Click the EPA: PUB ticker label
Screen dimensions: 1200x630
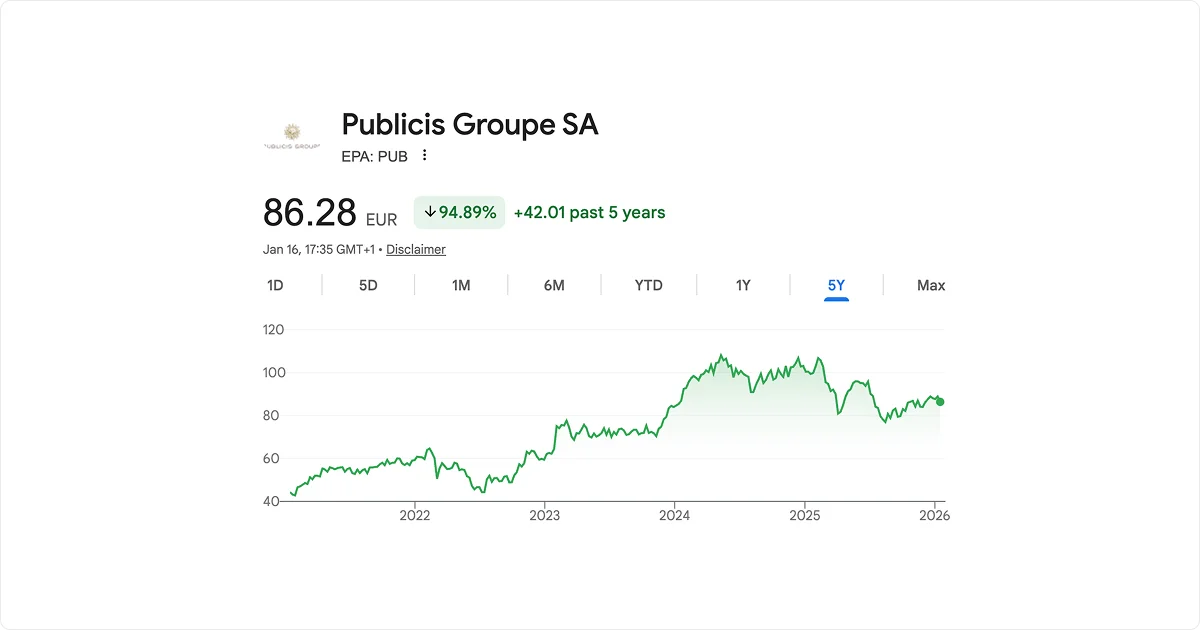(x=375, y=156)
